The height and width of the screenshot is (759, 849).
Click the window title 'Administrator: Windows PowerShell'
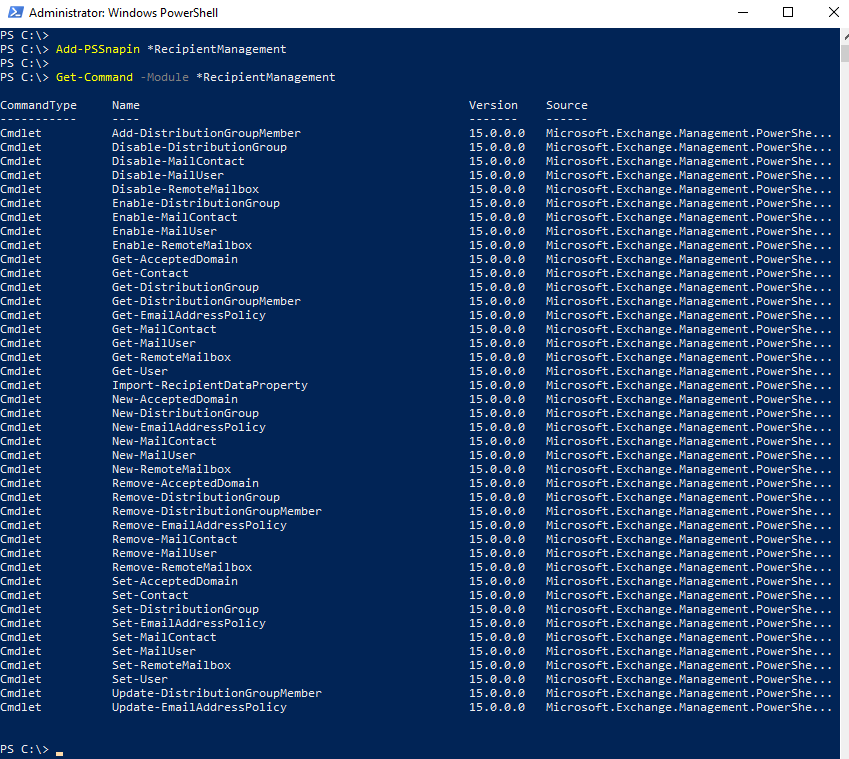(123, 12)
